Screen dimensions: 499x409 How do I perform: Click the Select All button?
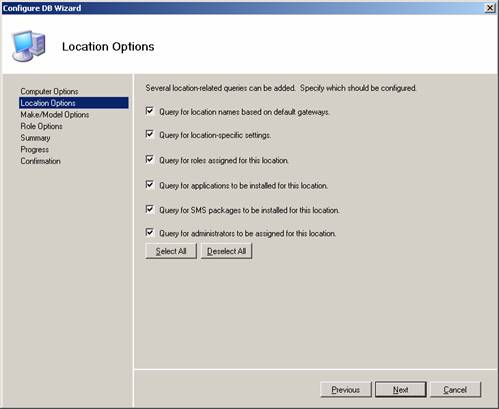pos(171,251)
